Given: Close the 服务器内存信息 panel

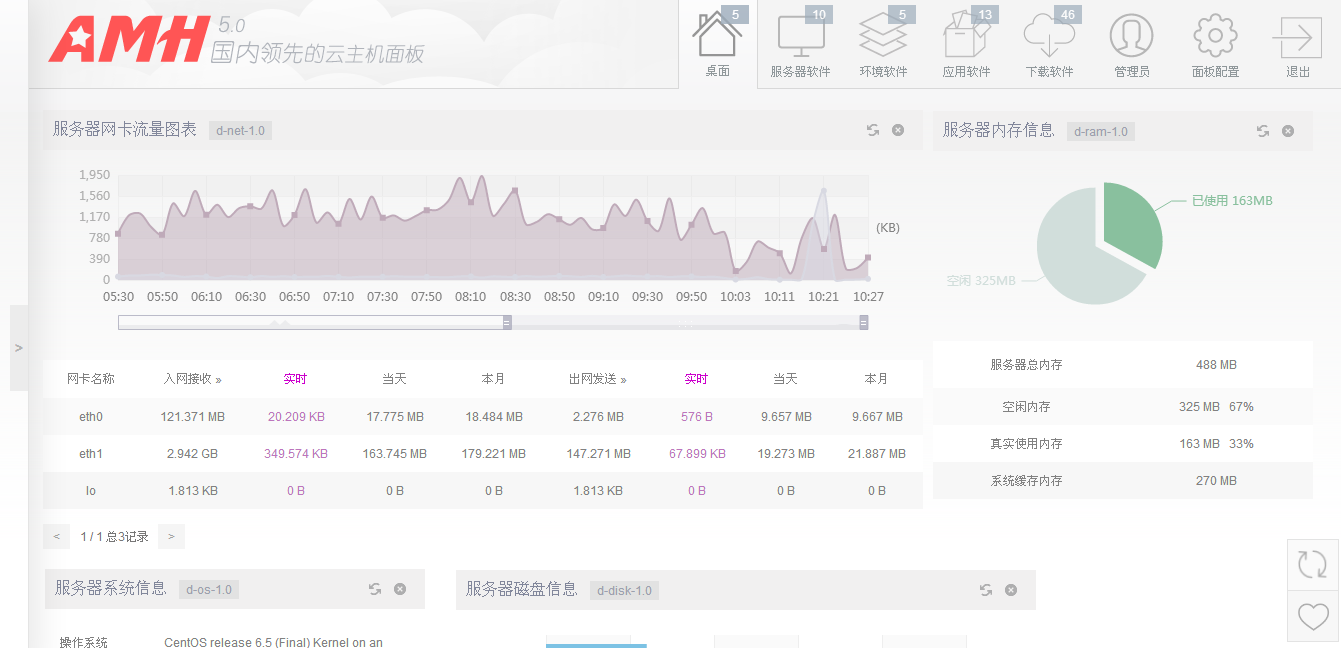Looking at the screenshot, I should pyautogui.click(x=1288, y=131).
